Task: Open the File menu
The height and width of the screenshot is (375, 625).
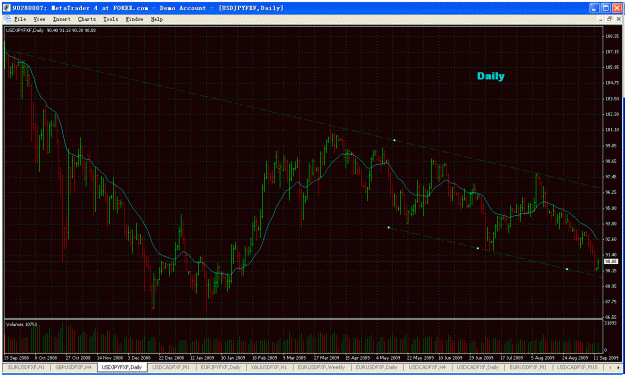Action: [20, 19]
